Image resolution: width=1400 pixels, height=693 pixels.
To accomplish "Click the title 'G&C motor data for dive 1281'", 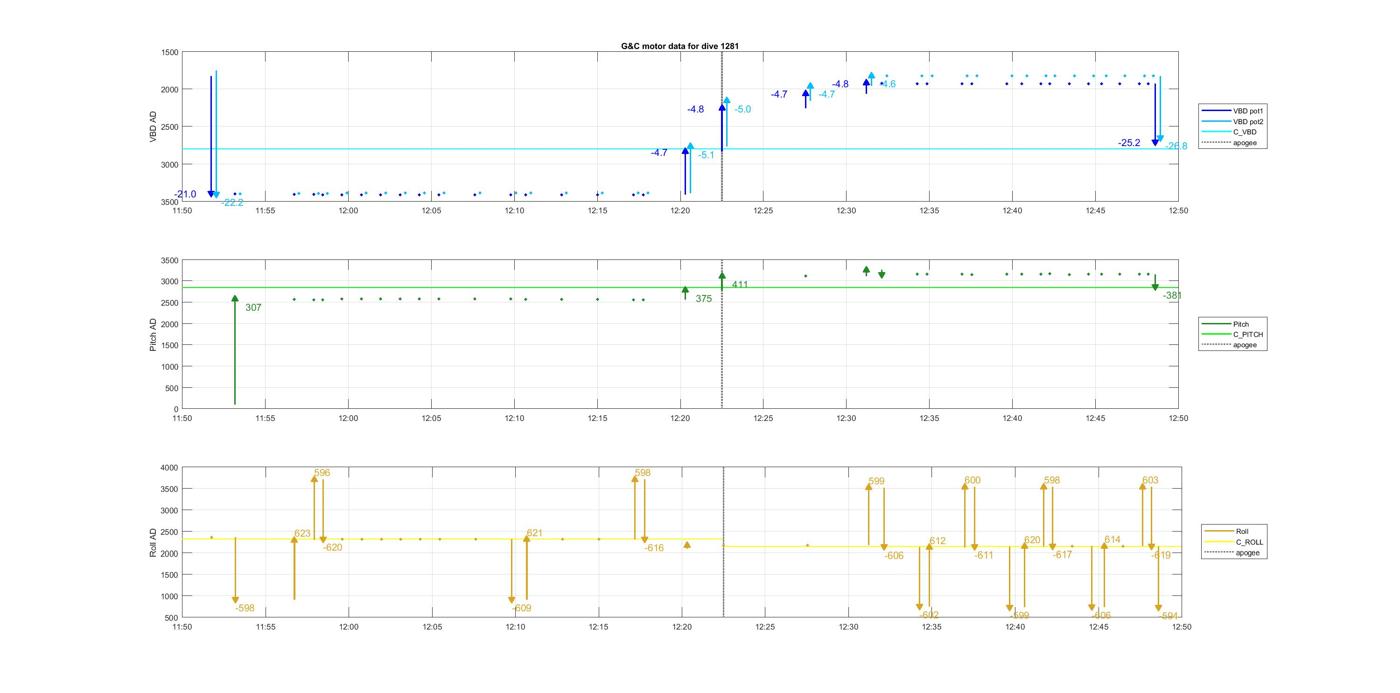I will [680, 46].
